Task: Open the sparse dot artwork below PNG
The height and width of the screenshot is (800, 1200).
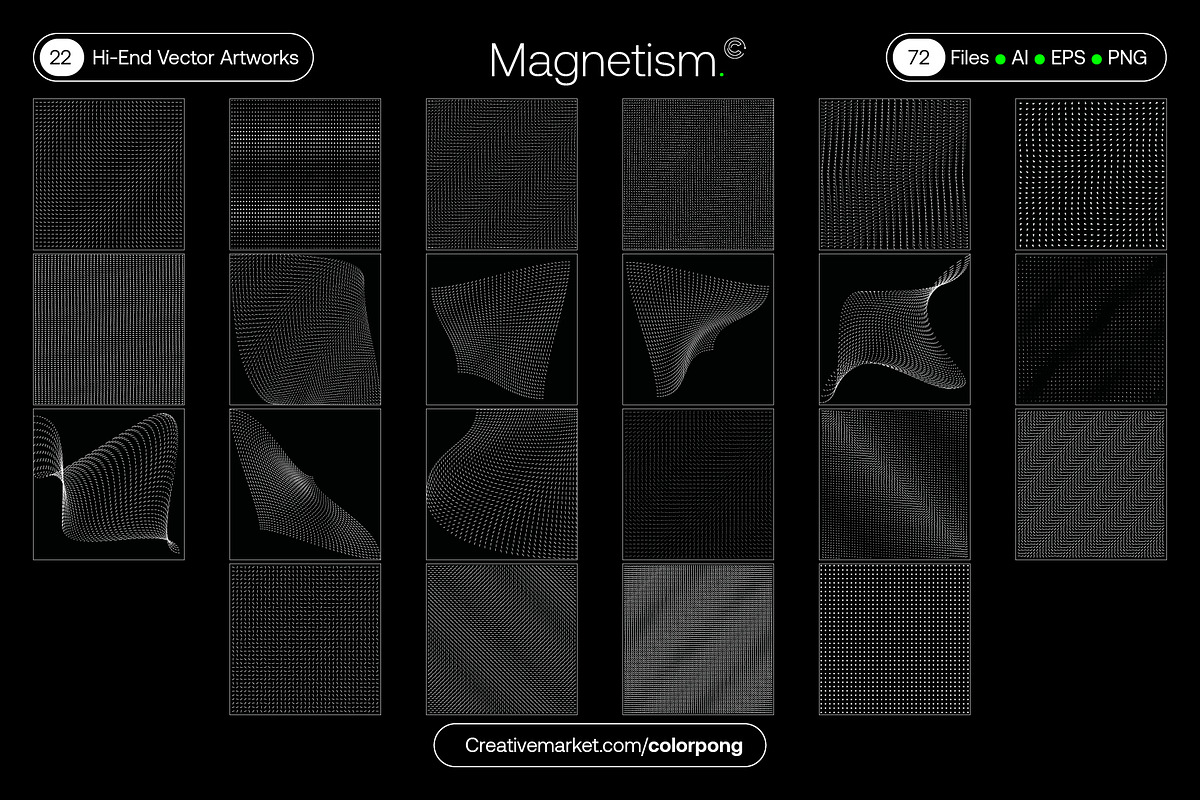Action: point(1091,174)
